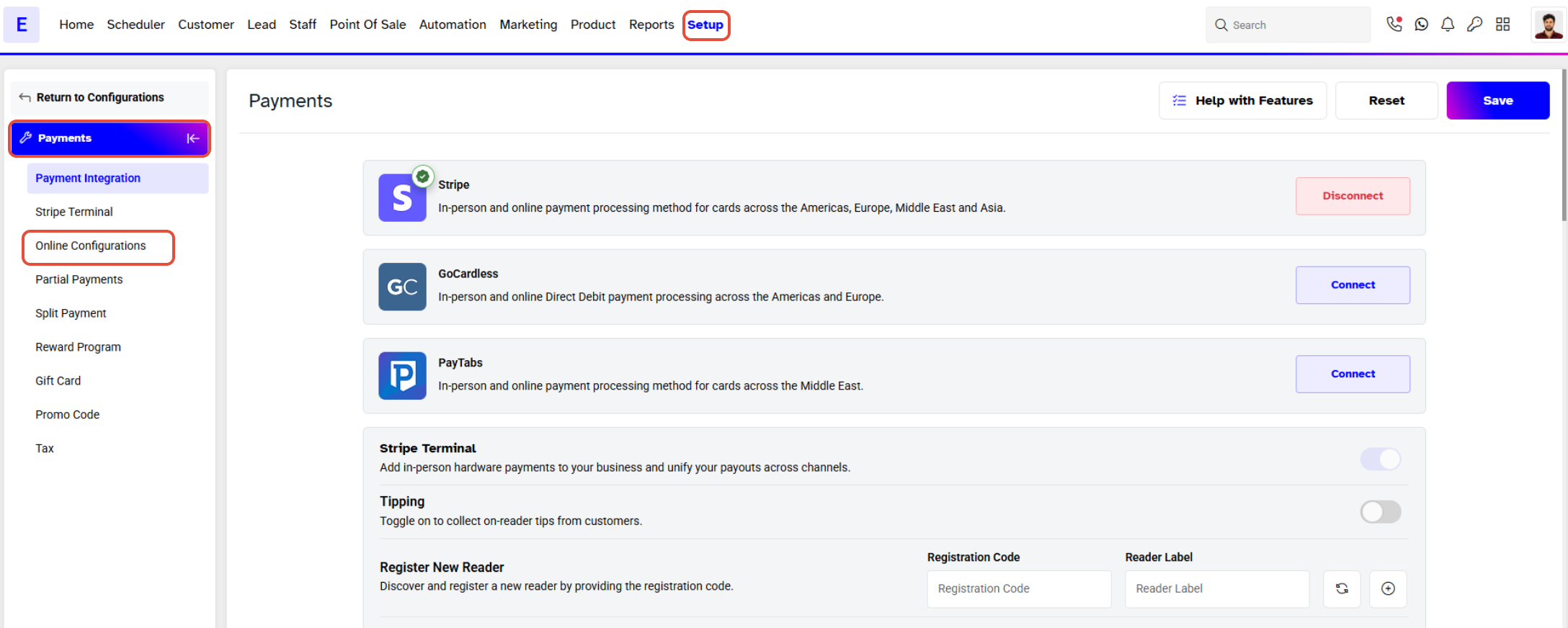Disconnect the Stripe integration

pos(1353,196)
